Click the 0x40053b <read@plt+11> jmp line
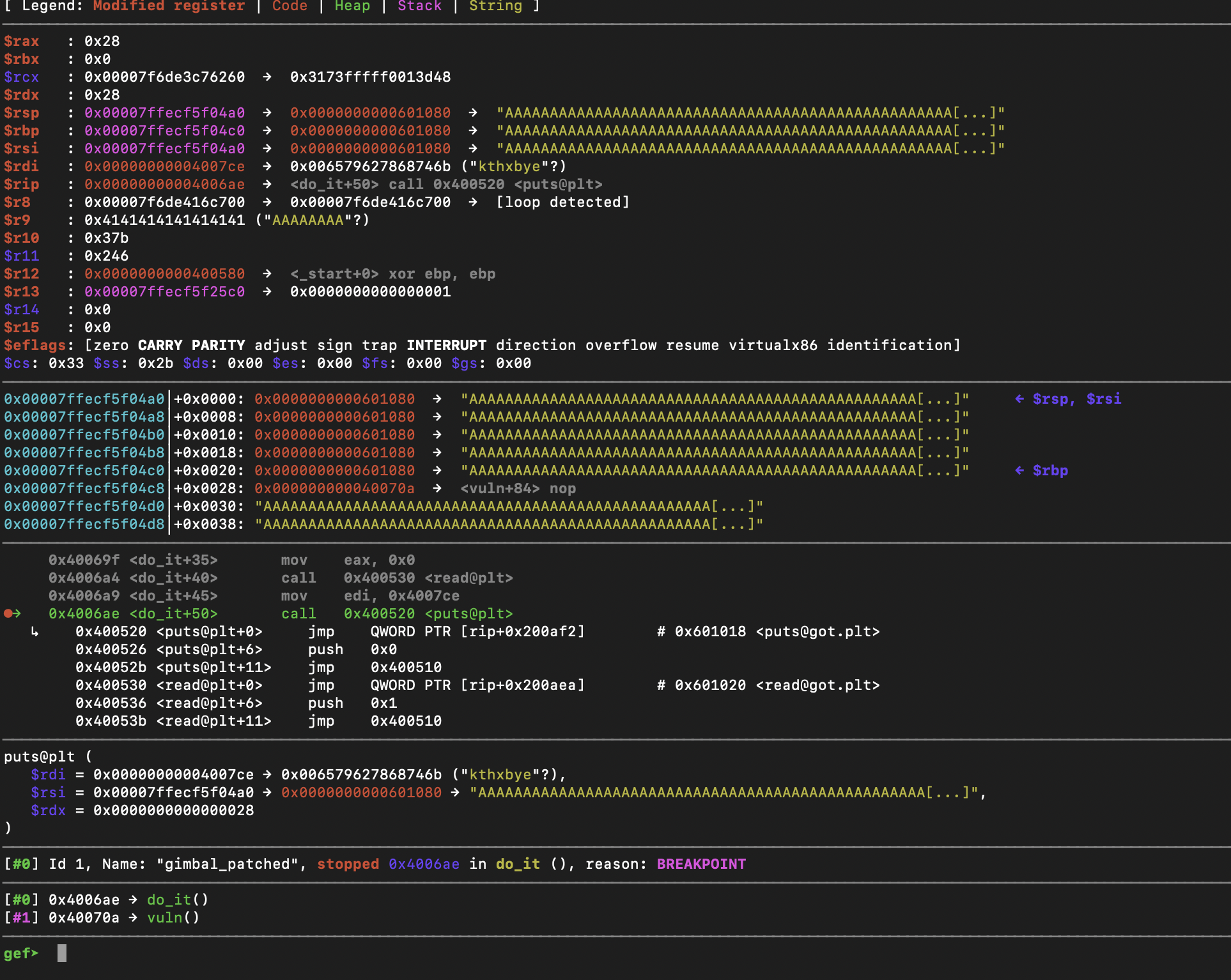This screenshot has height=980, width=1231. point(258,721)
